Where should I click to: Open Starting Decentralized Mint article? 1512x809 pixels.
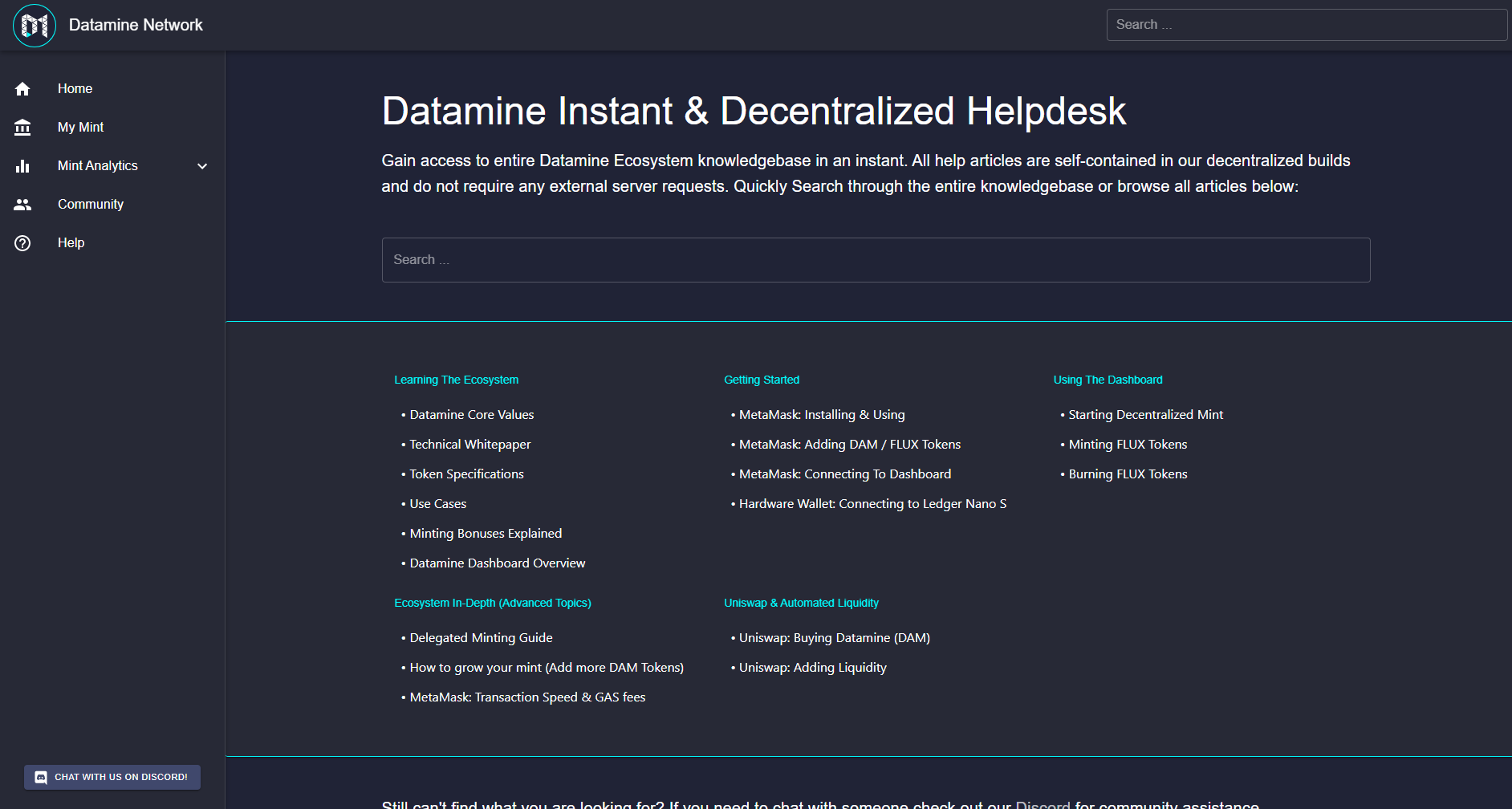click(1145, 415)
